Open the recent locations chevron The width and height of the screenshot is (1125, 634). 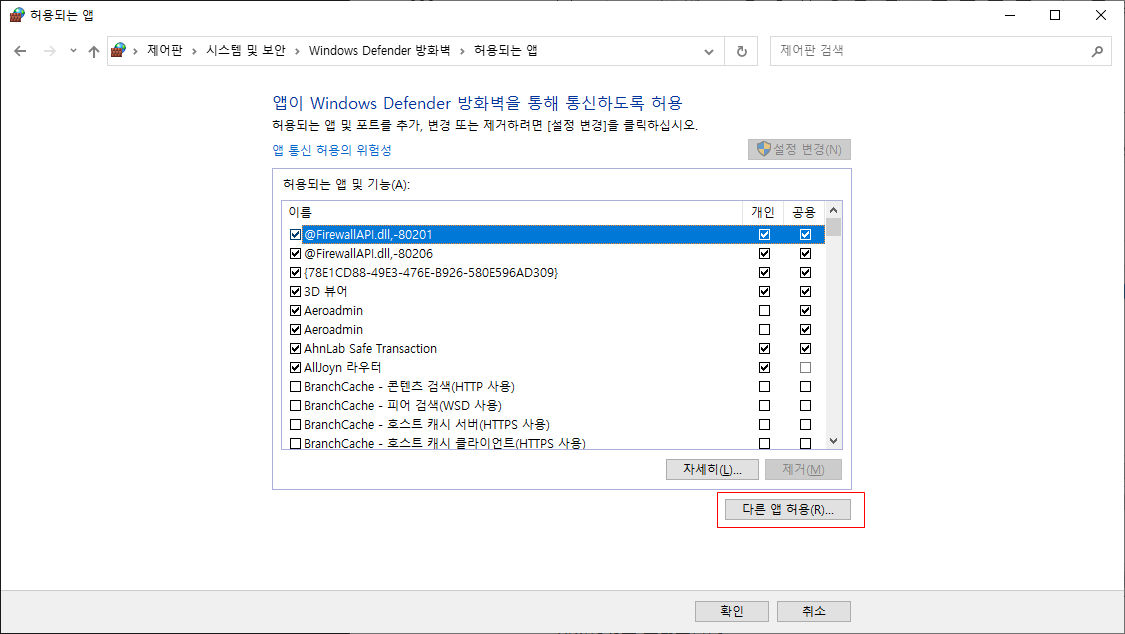point(73,51)
